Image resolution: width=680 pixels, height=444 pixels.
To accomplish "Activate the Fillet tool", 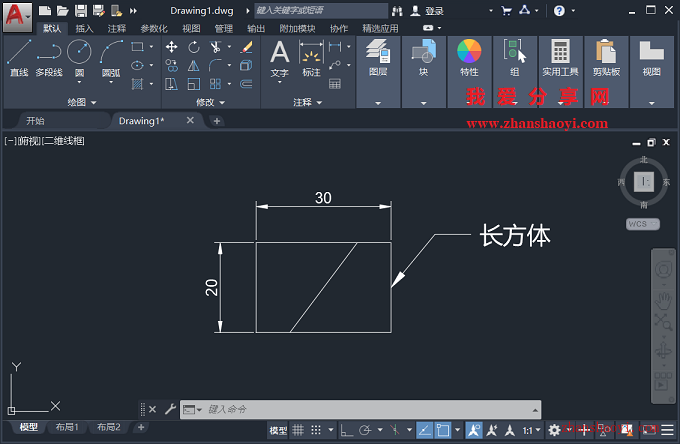I will (x=215, y=65).
